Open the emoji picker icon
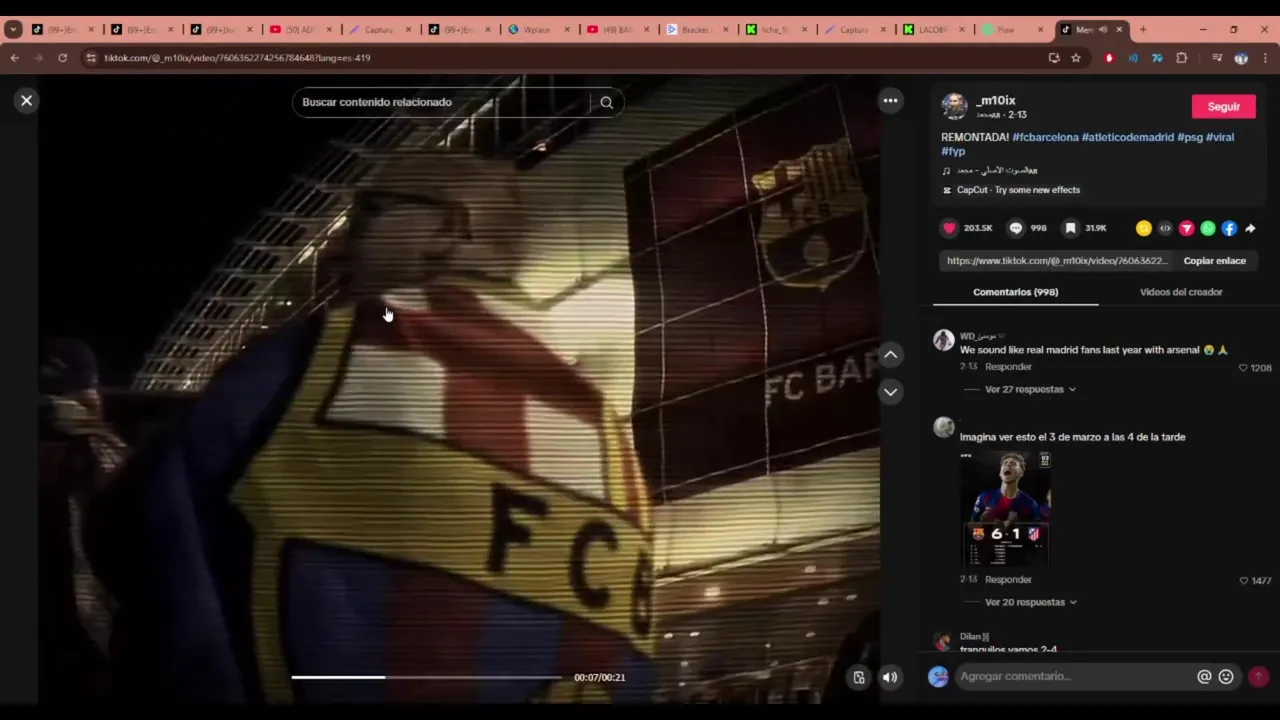This screenshot has width=1280, height=720. pos(1226,677)
